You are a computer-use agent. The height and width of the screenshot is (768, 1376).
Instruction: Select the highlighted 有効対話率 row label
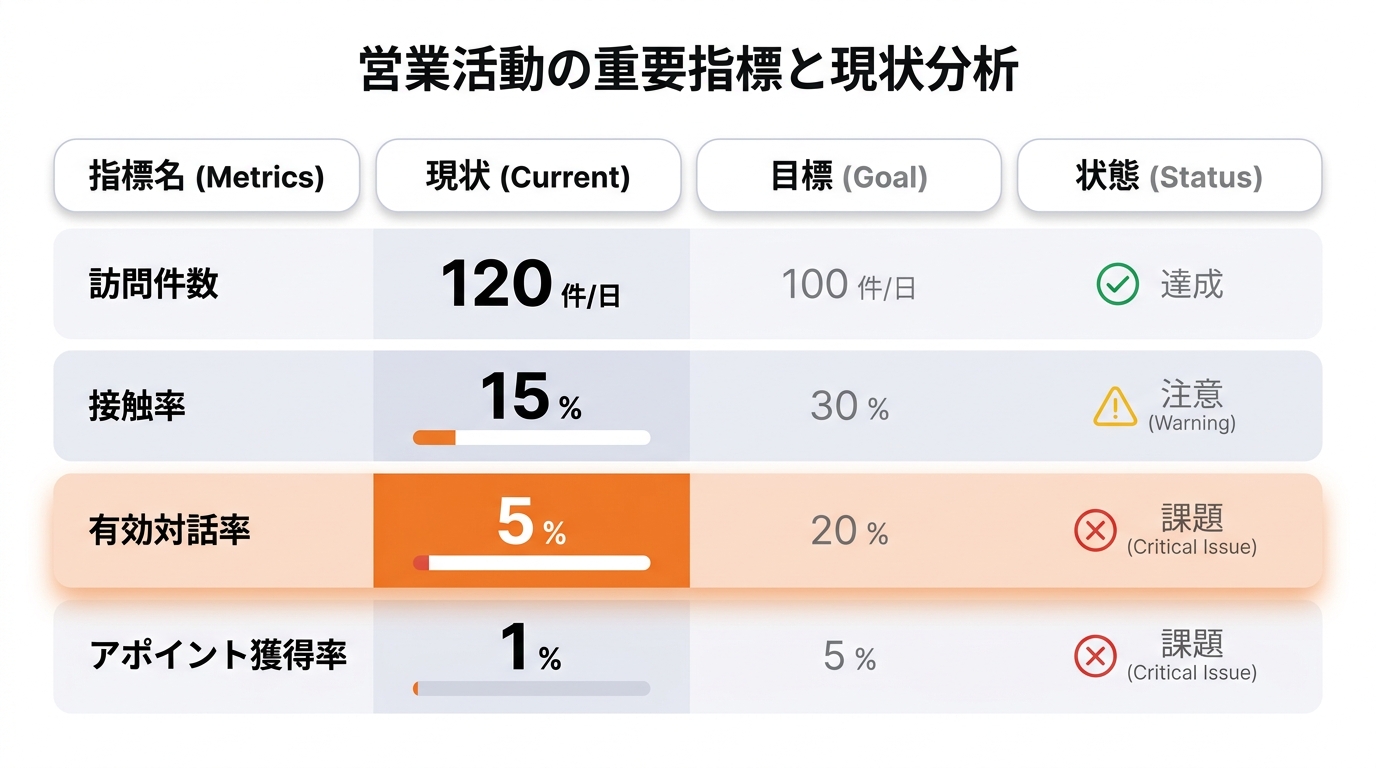170,531
